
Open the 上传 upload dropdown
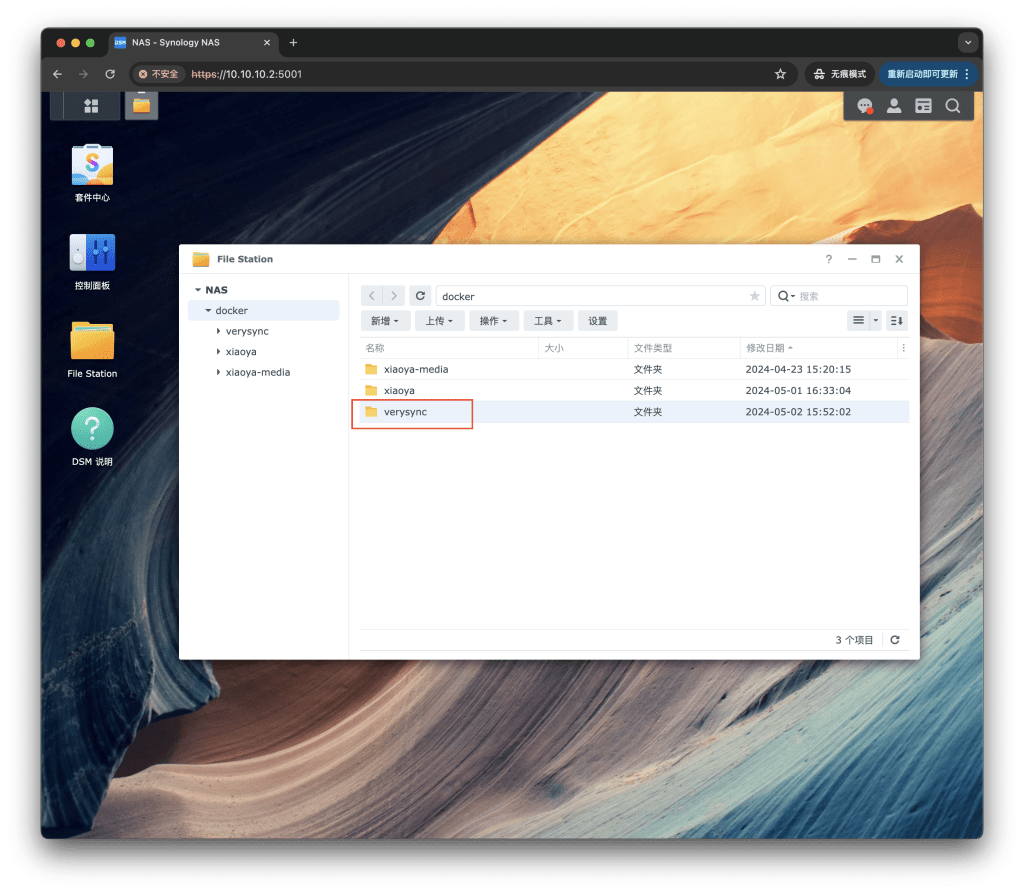[x=439, y=321]
